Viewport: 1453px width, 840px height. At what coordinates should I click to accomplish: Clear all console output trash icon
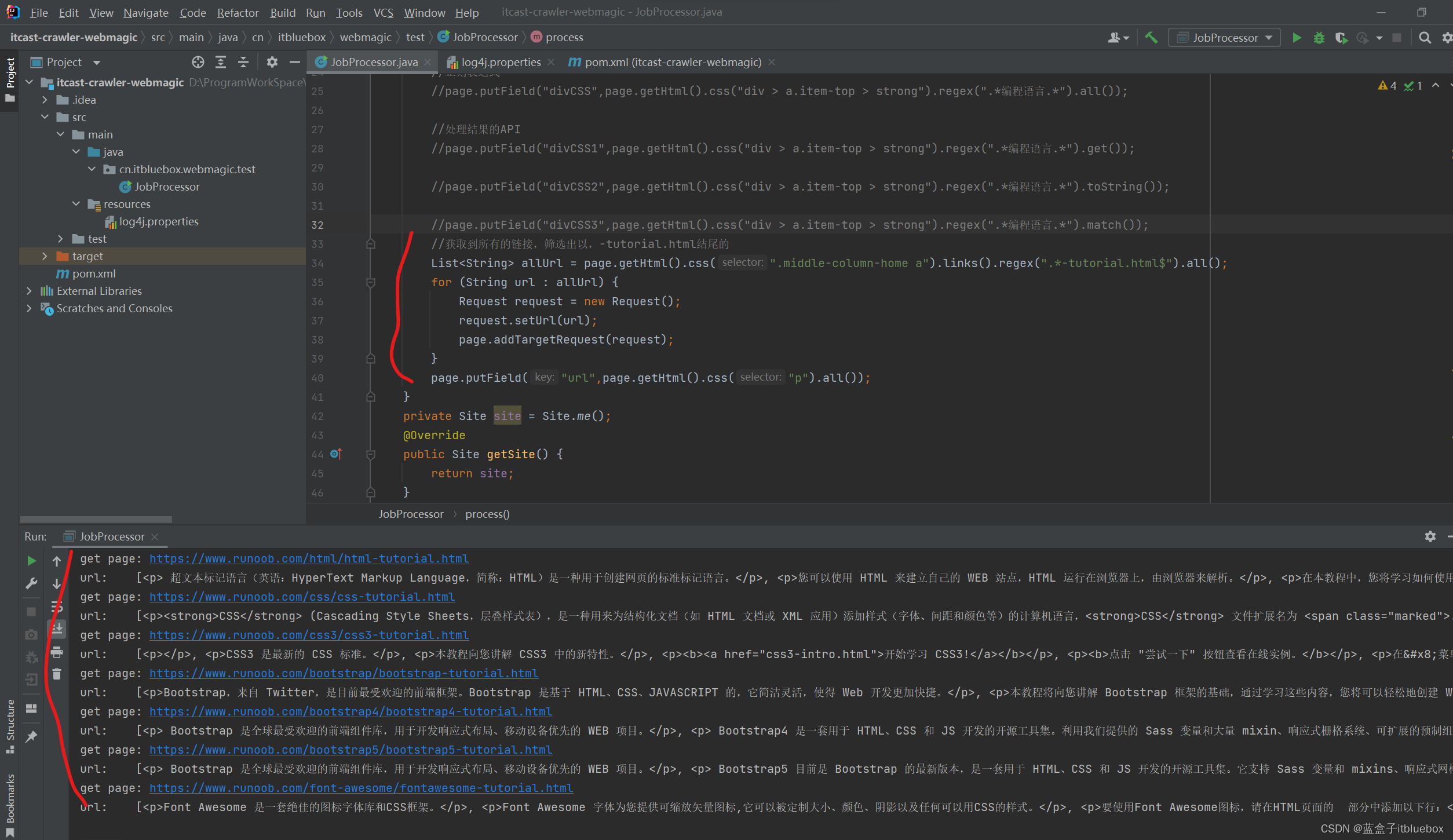(x=57, y=674)
